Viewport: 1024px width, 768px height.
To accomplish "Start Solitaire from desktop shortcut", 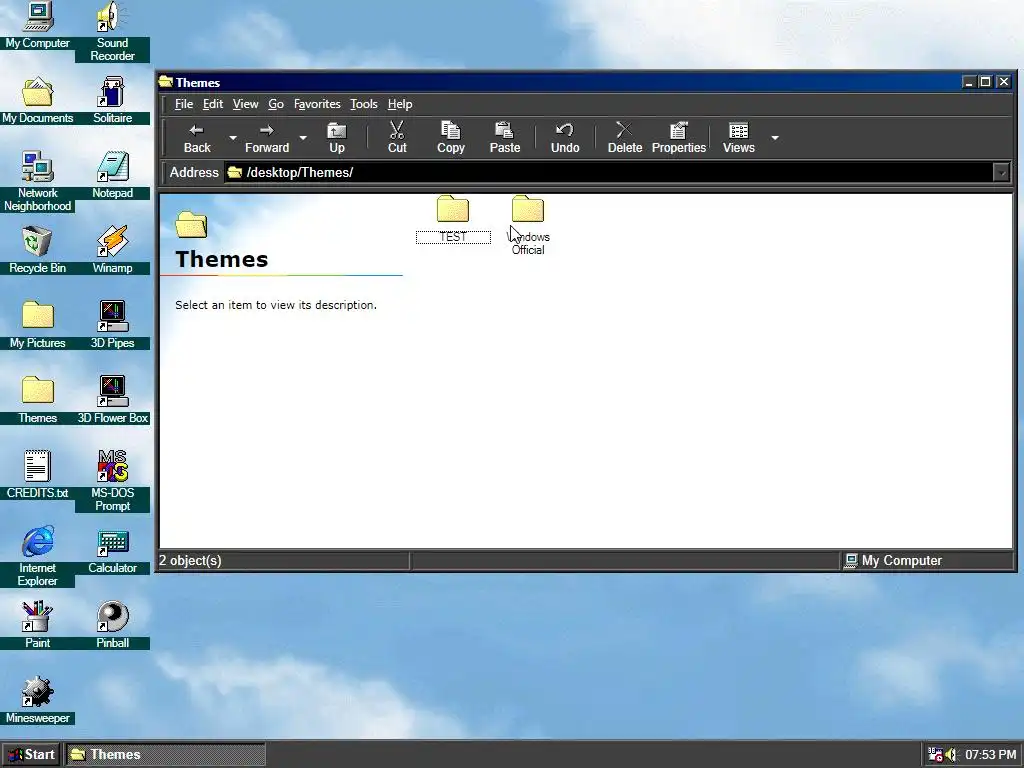I will pyautogui.click(x=112, y=100).
